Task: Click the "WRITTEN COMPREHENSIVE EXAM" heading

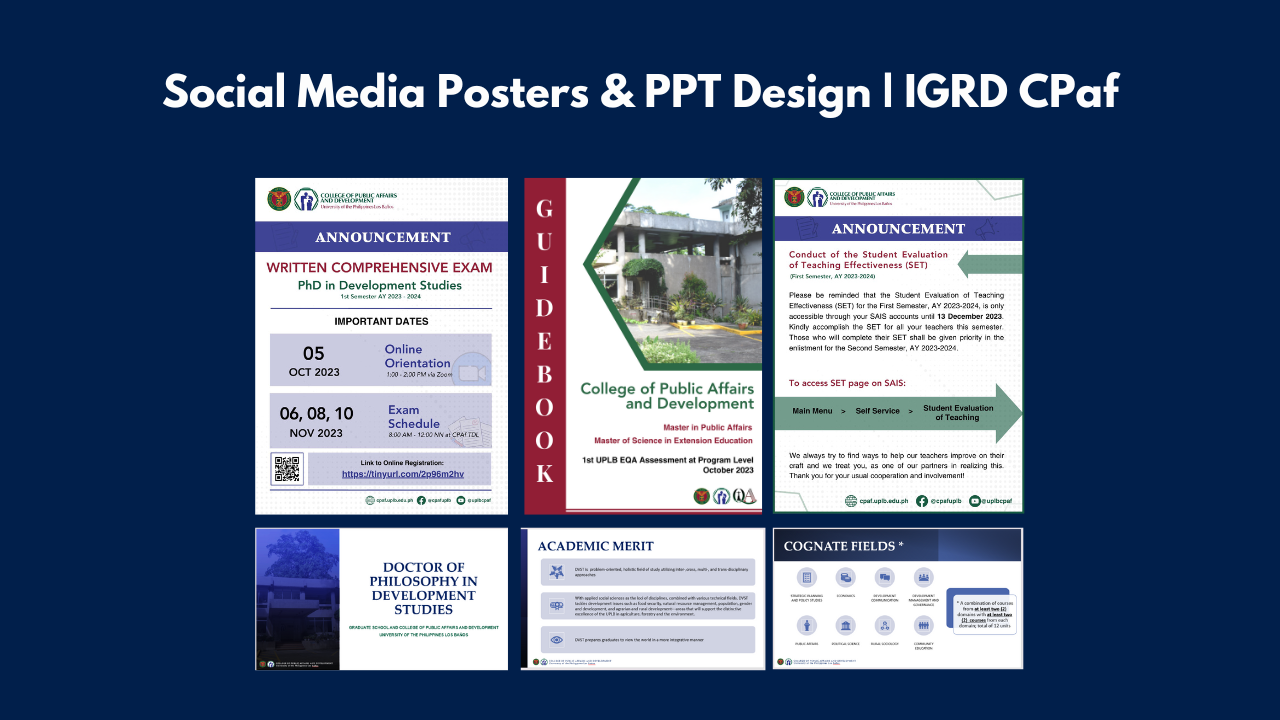Action: [379, 267]
